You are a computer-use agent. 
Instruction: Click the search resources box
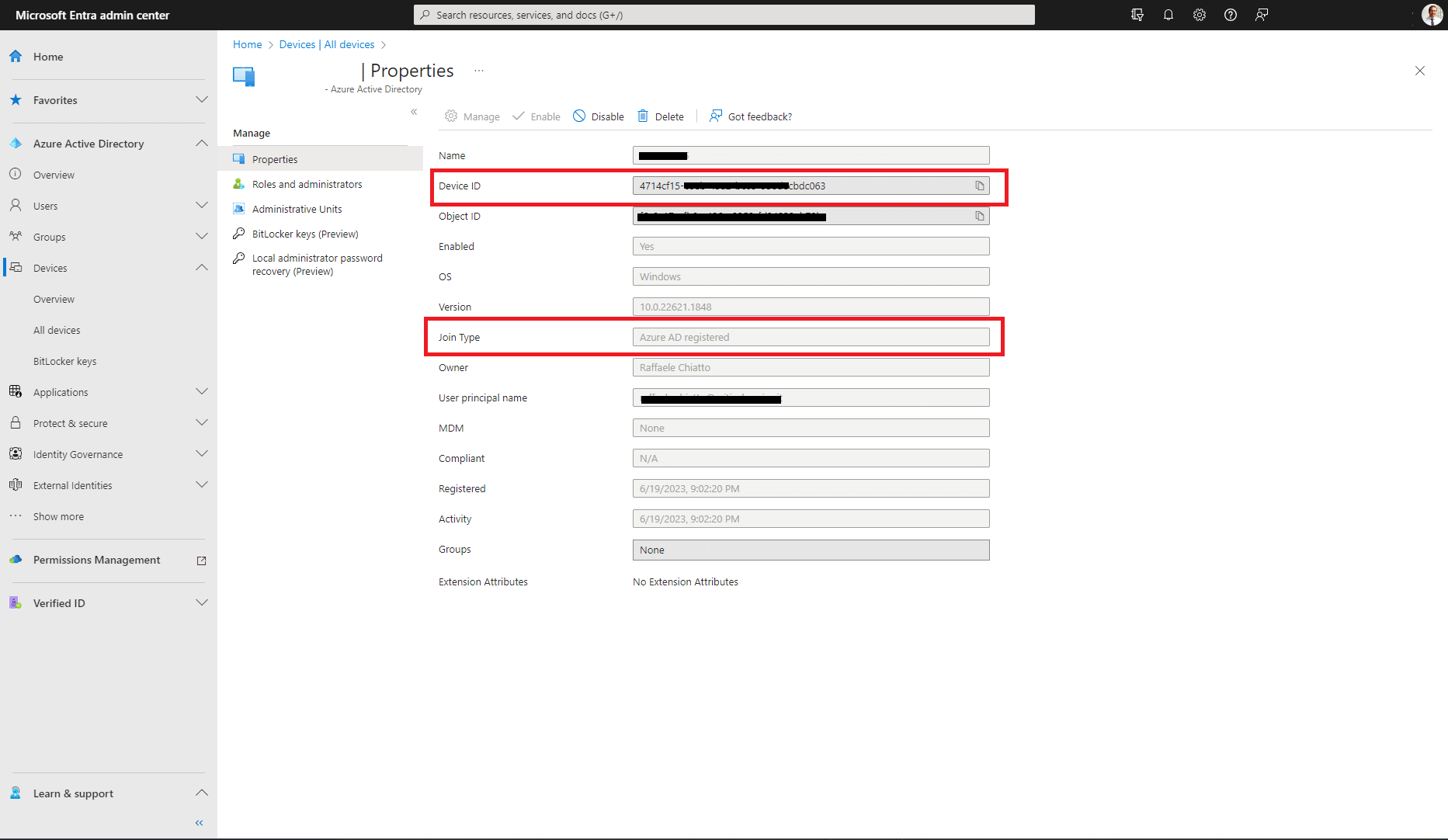click(724, 15)
